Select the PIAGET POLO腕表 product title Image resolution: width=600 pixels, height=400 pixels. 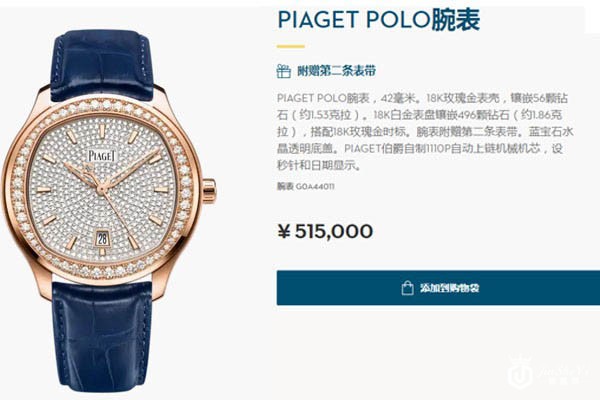click(x=378, y=20)
